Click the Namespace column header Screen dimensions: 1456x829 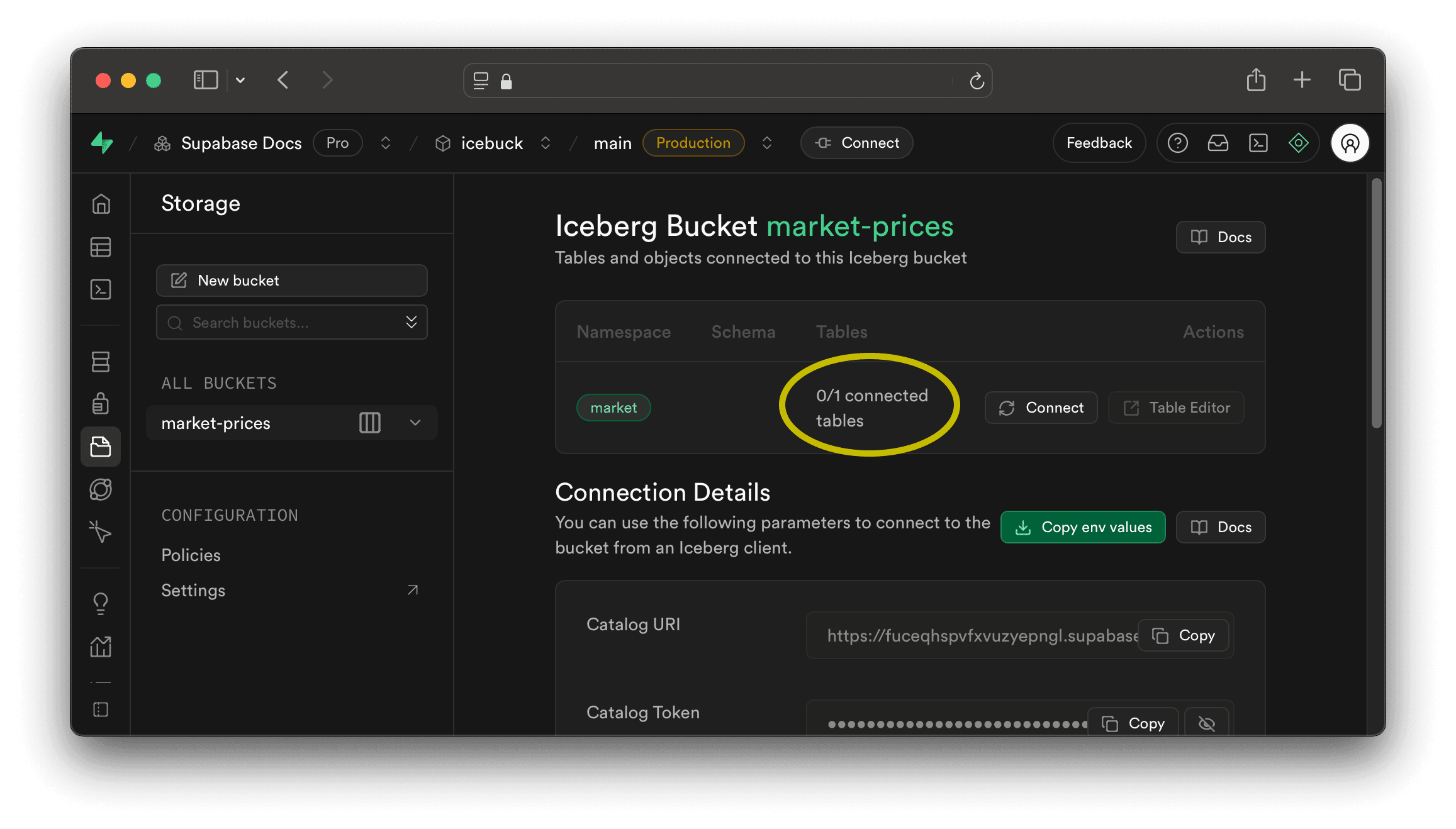pos(624,331)
